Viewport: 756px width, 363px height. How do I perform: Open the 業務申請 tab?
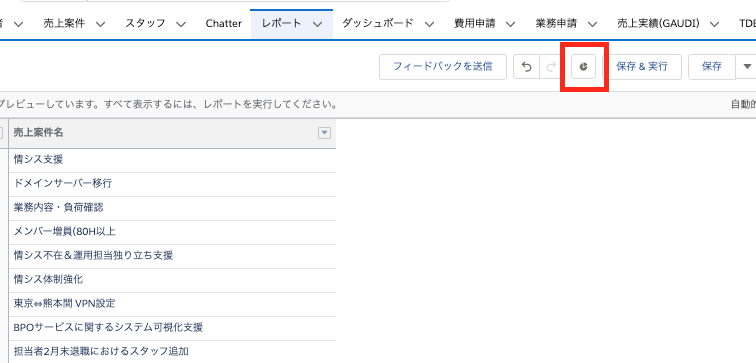tap(556, 23)
